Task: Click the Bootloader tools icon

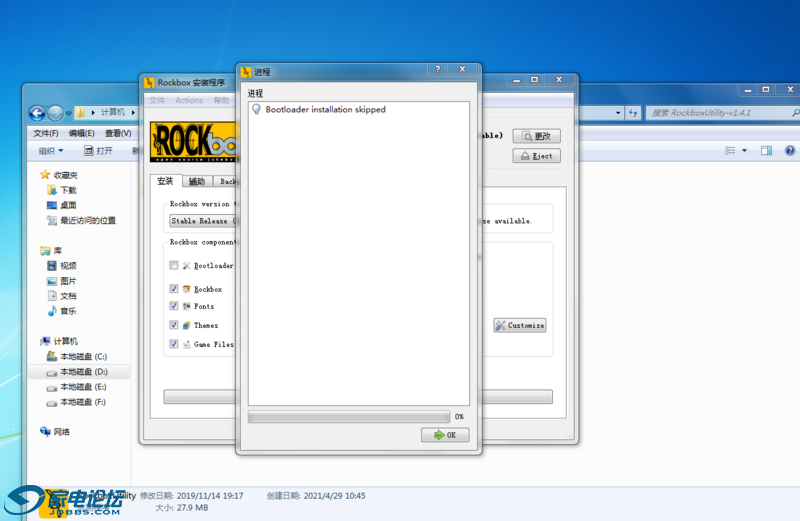Action: [x=186, y=265]
